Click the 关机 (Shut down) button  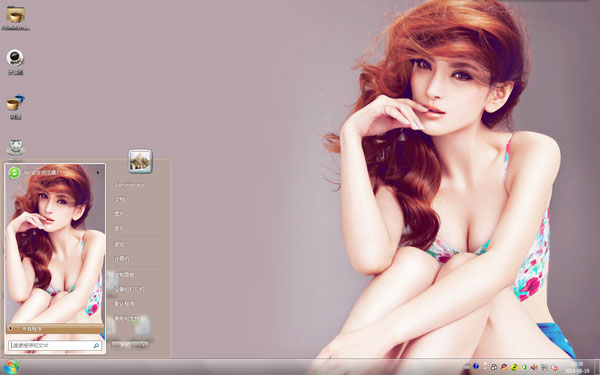point(125,346)
